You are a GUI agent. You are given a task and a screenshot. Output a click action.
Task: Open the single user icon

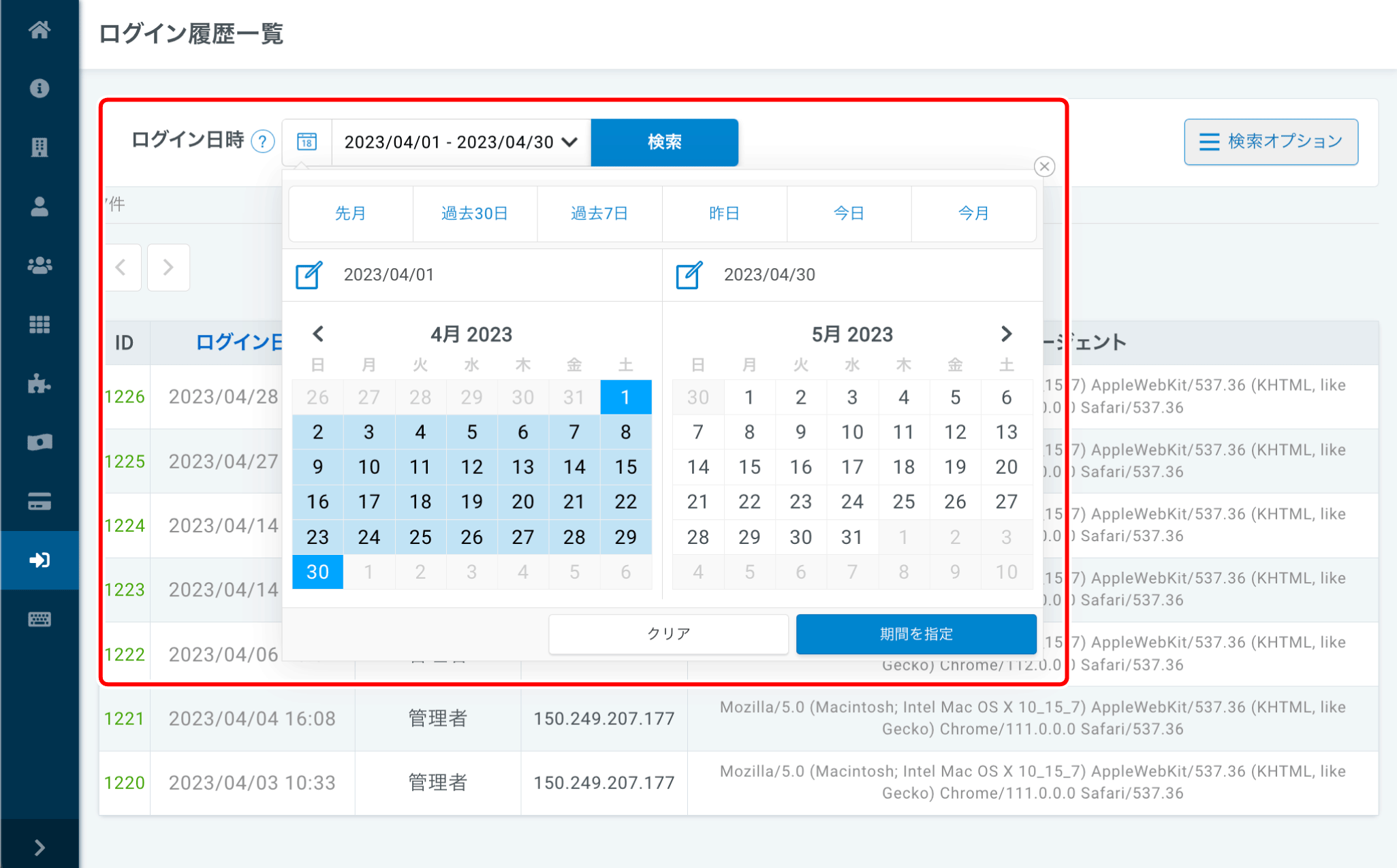(x=40, y=206)
